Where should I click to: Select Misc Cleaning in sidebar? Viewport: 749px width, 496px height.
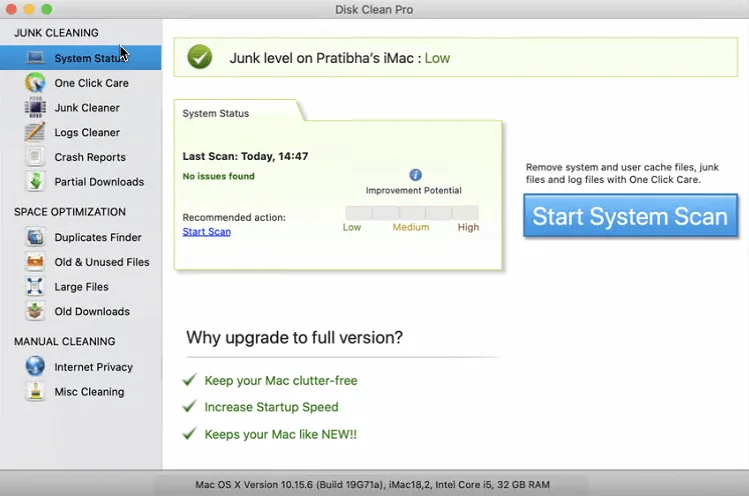(x=89, y=392)
